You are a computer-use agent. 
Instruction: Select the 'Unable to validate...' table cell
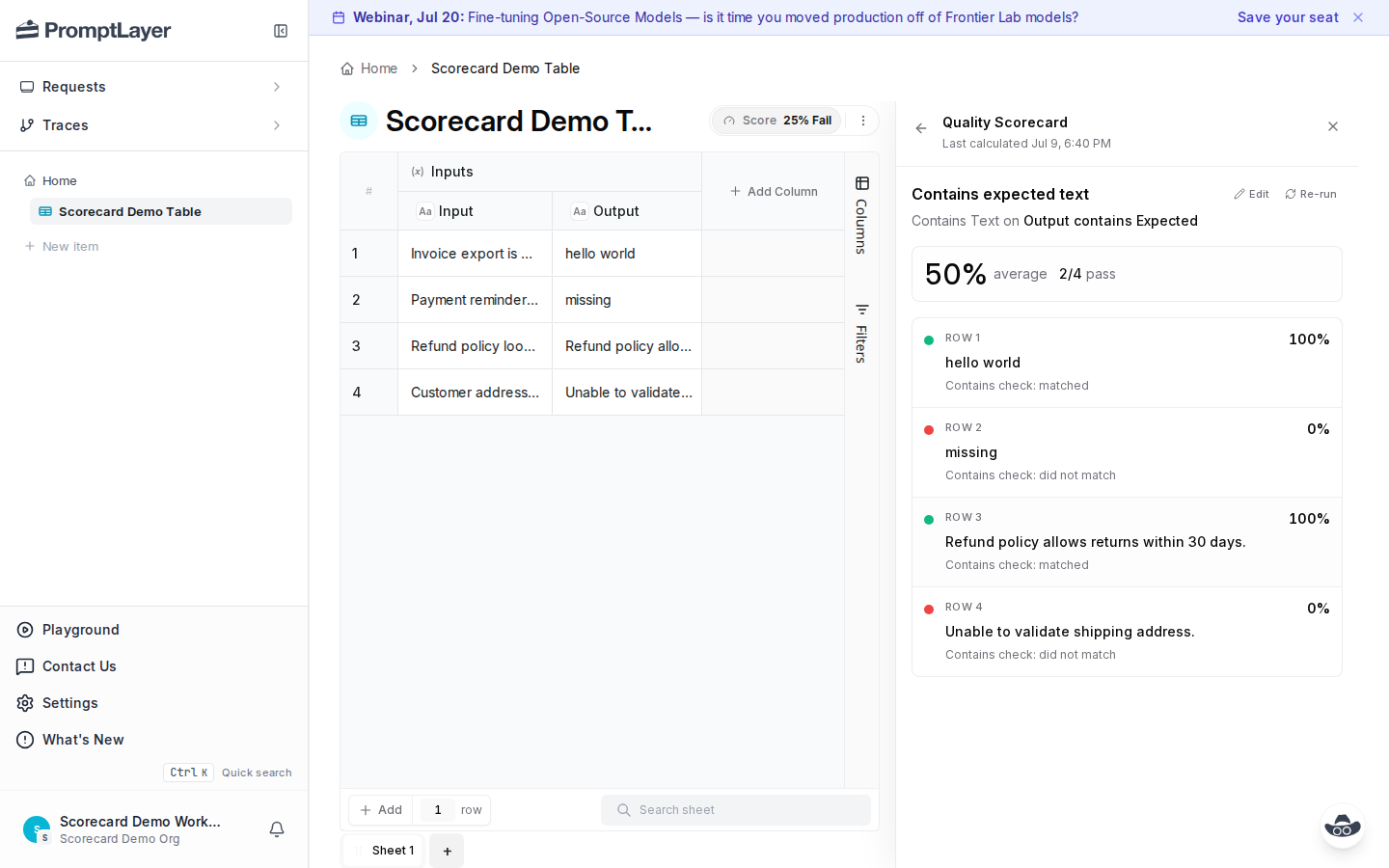(x=627, y=393)
